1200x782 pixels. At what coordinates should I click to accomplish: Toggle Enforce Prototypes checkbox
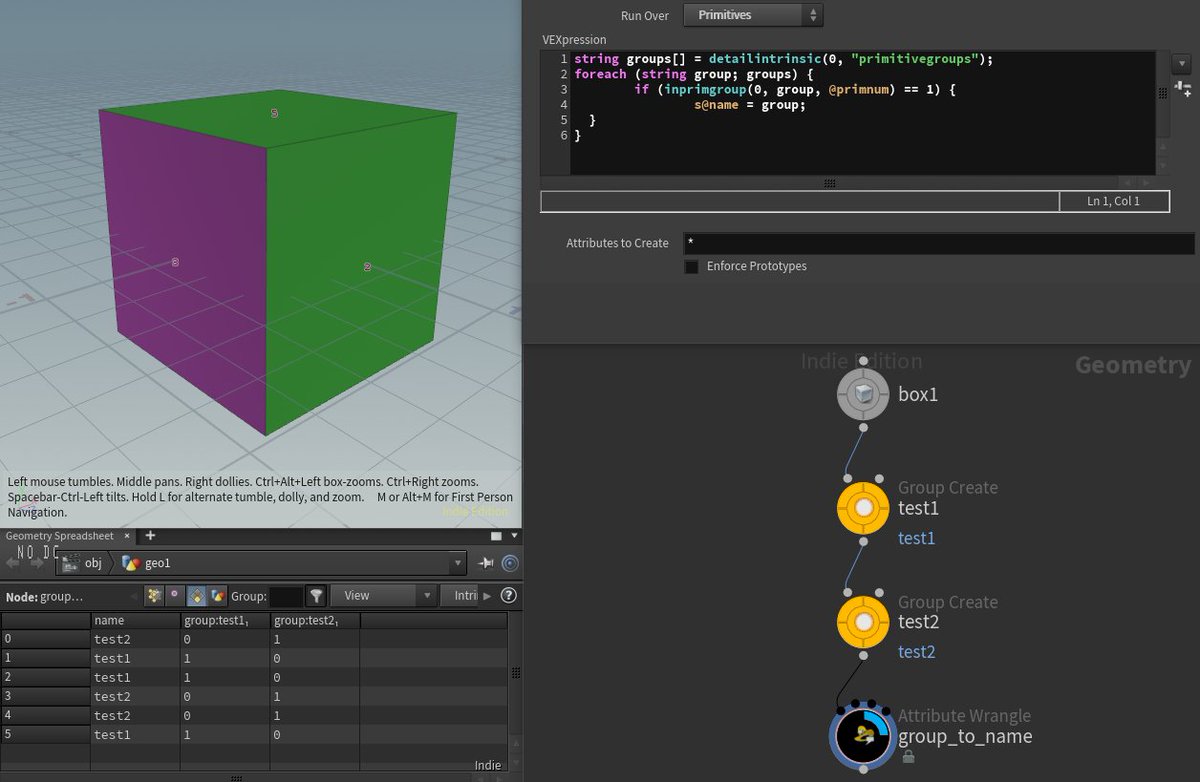691,266
